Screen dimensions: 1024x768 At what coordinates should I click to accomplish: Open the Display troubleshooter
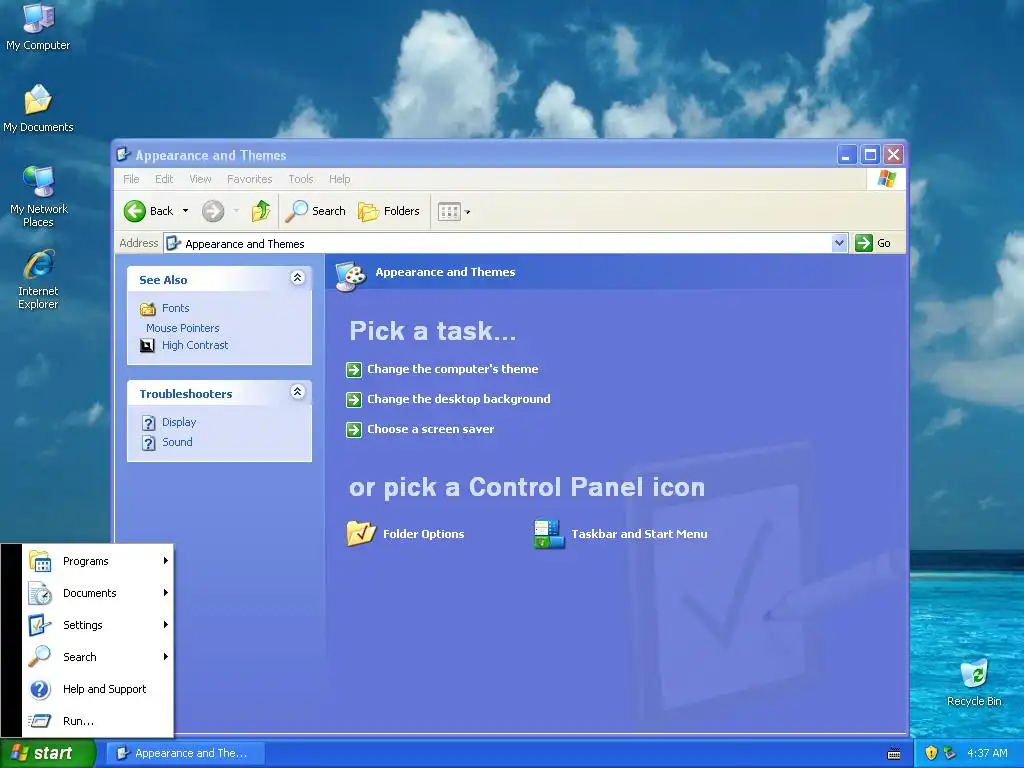[x=179, y=422]
